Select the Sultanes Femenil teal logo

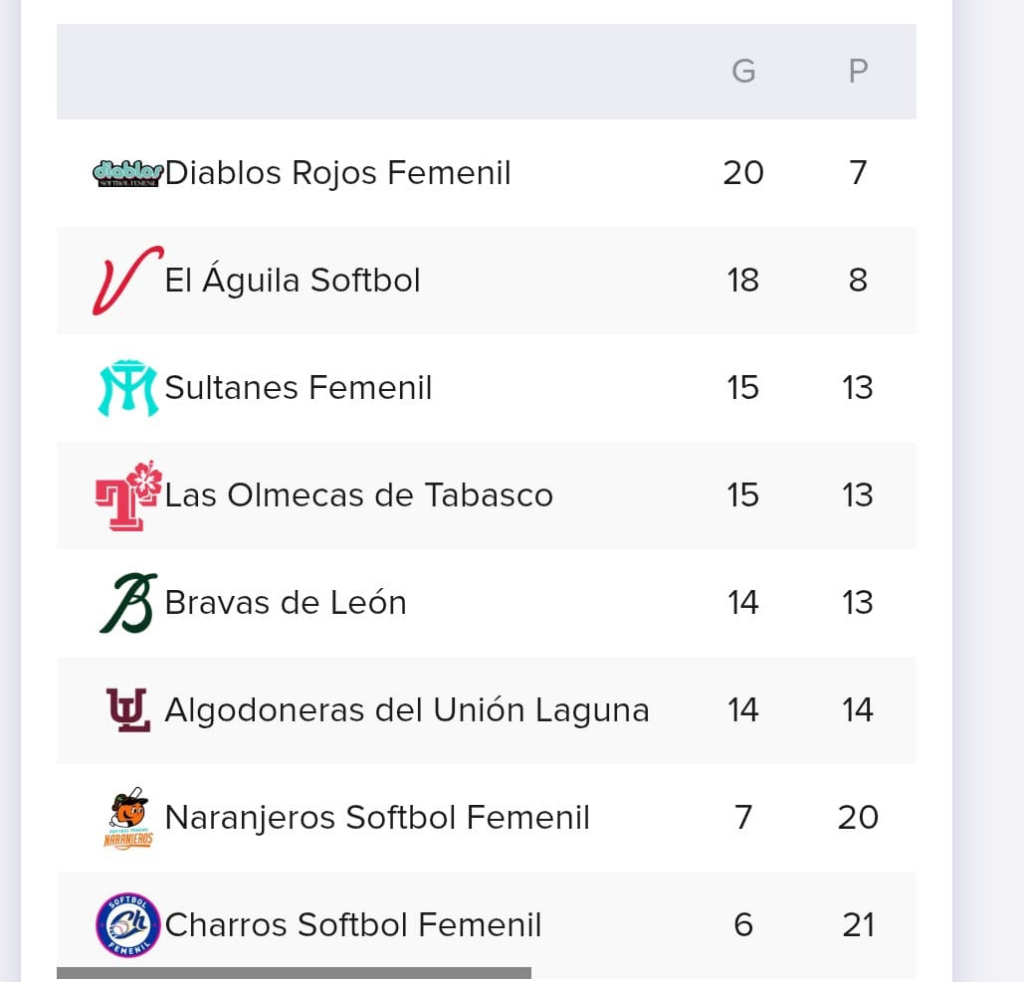tap(128, 388)
